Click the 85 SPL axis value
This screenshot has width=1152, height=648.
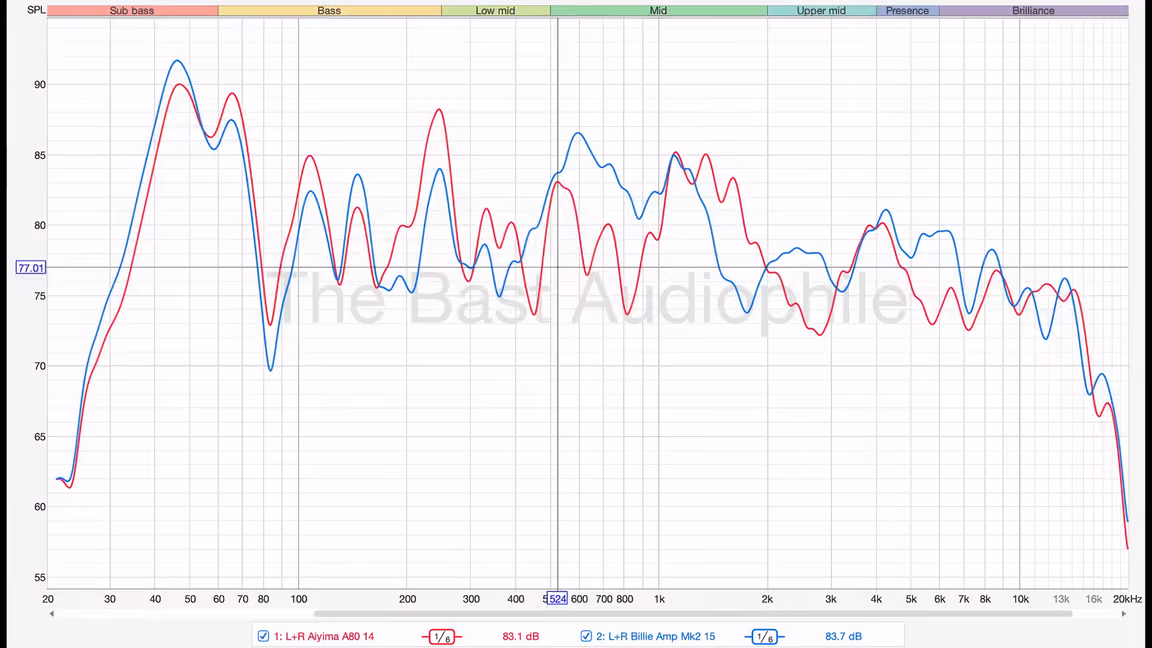pyautogui.click(x=40, y=155)
